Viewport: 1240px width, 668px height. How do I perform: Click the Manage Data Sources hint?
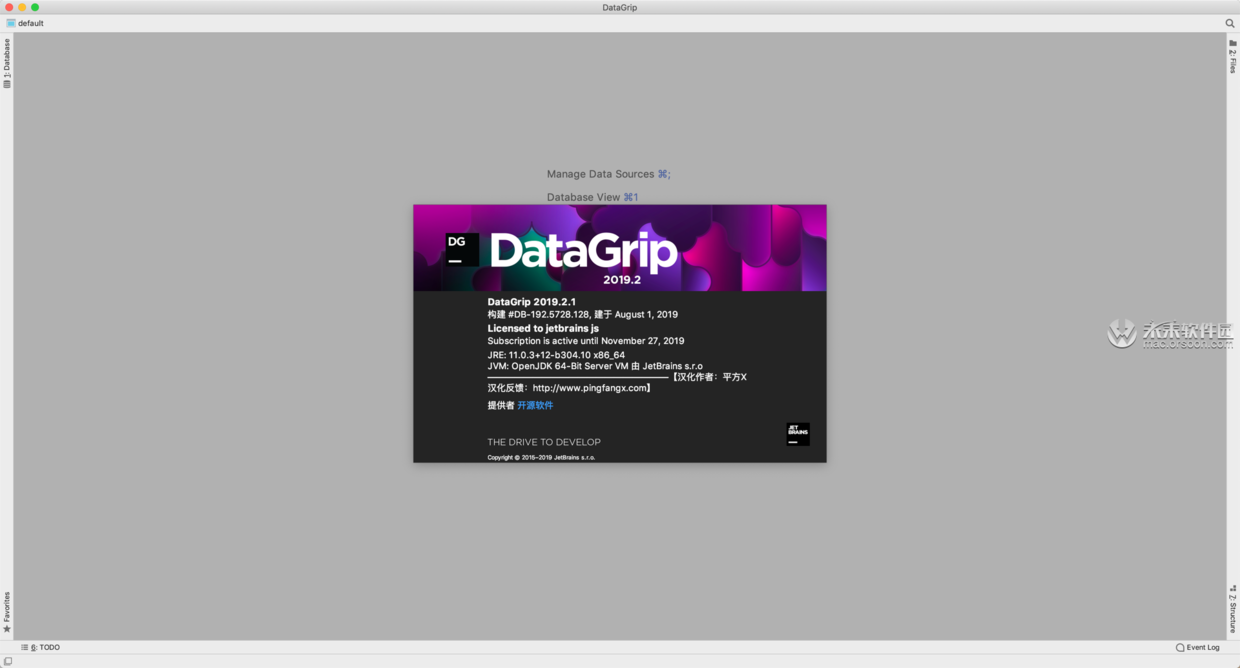point(609,174)
